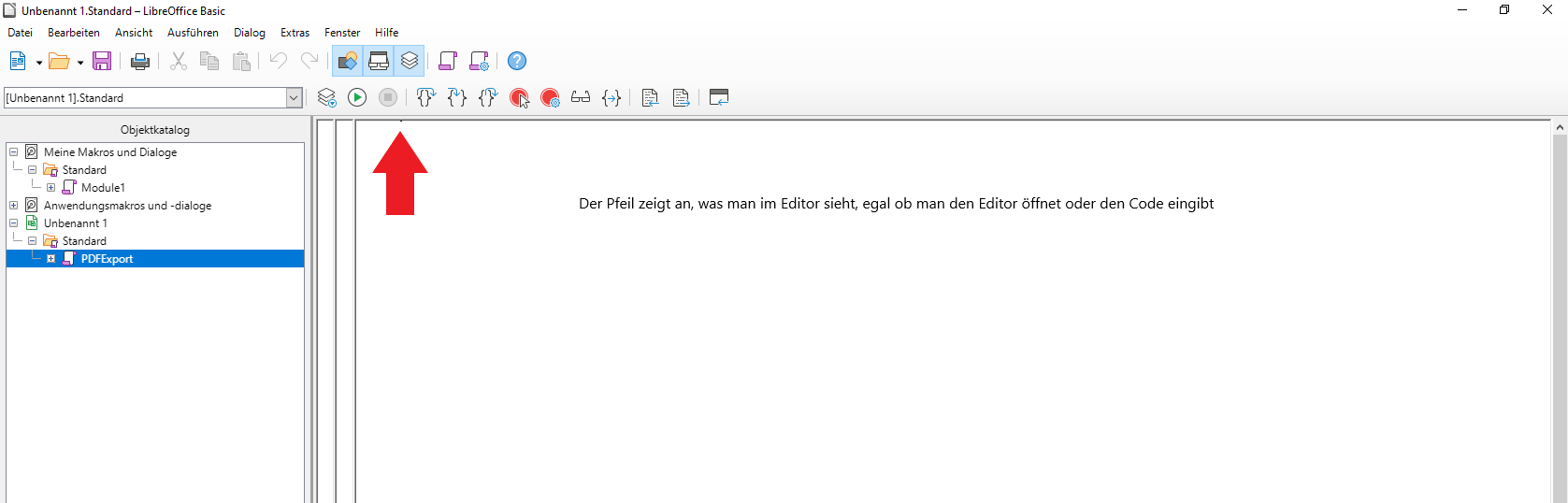Open the New document dropdown arrow
This screenshot has width=1568, height=503.
(x=38, y=63)
